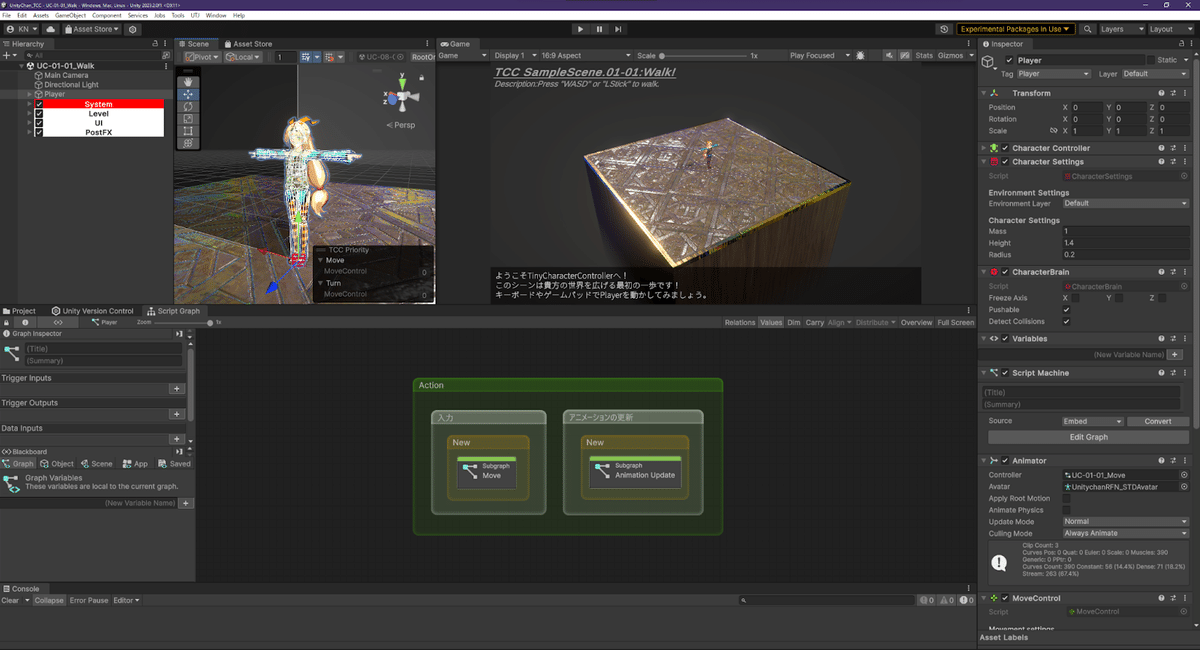
Task: Open the Update Mode dropdown
Action: (x=1125, y=522)
